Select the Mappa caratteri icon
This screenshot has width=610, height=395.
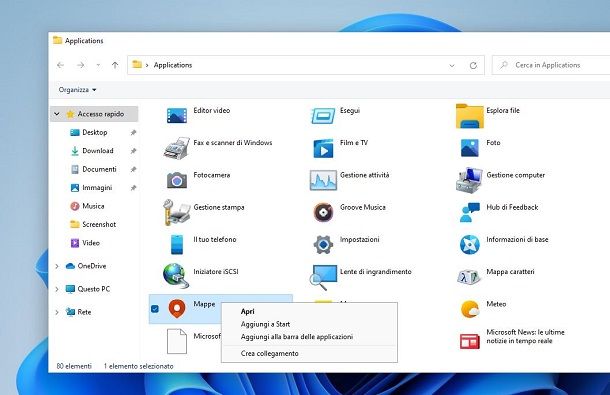pyautogui.click(x=470, y=276)
